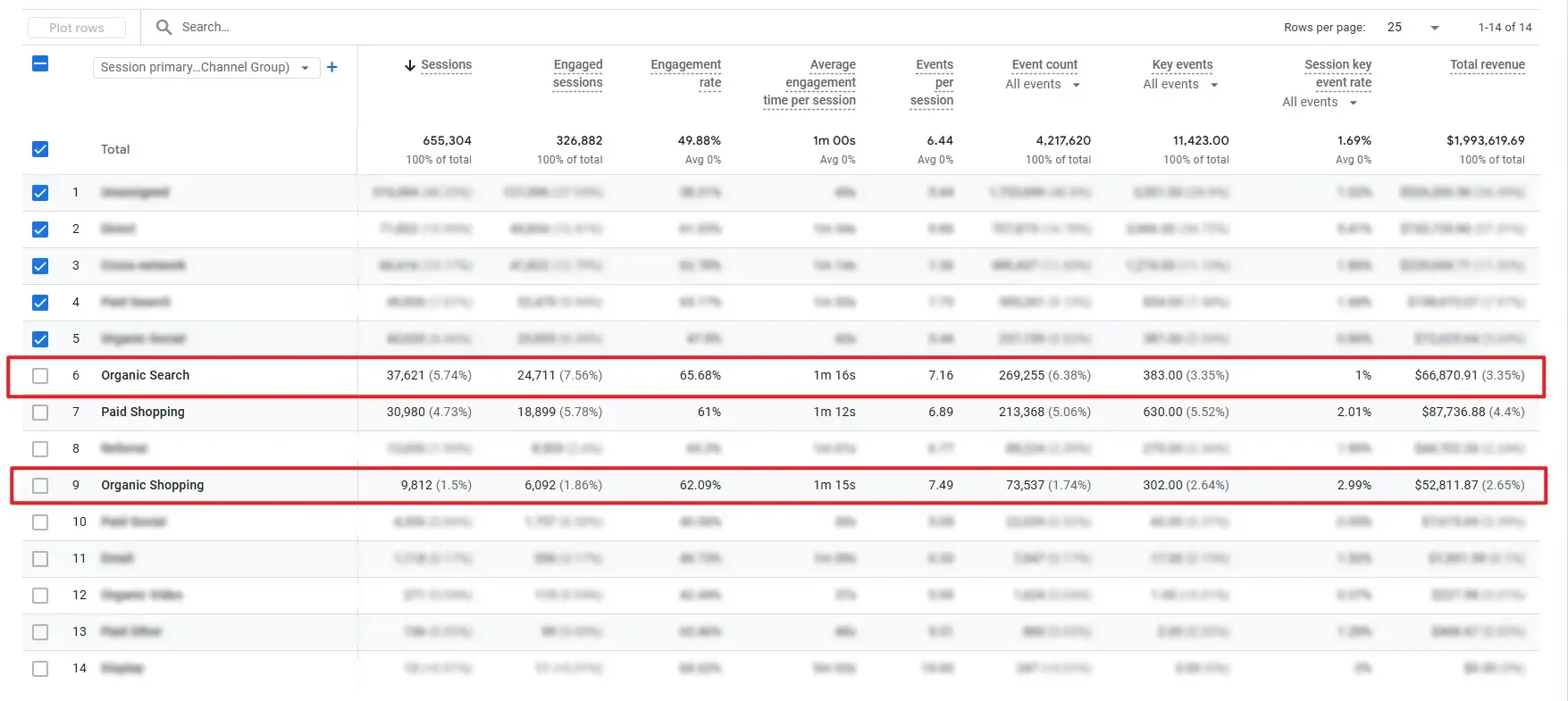Check the Organic Search row checkbox
This screenshot has height=701, width=1568.
(x=40, y=376)
